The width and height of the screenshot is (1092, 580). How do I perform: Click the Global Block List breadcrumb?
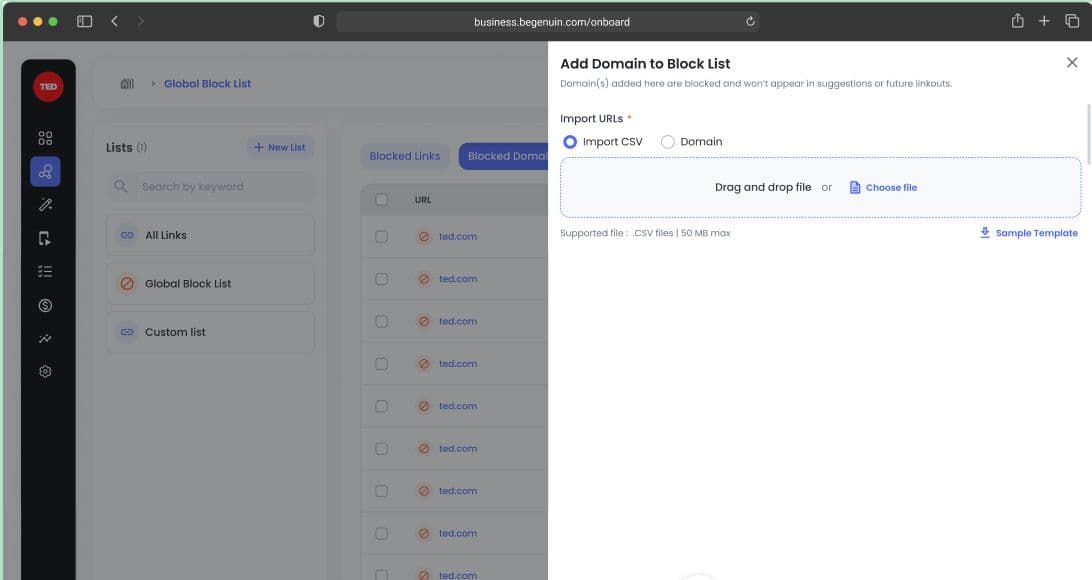click(208, 84)
